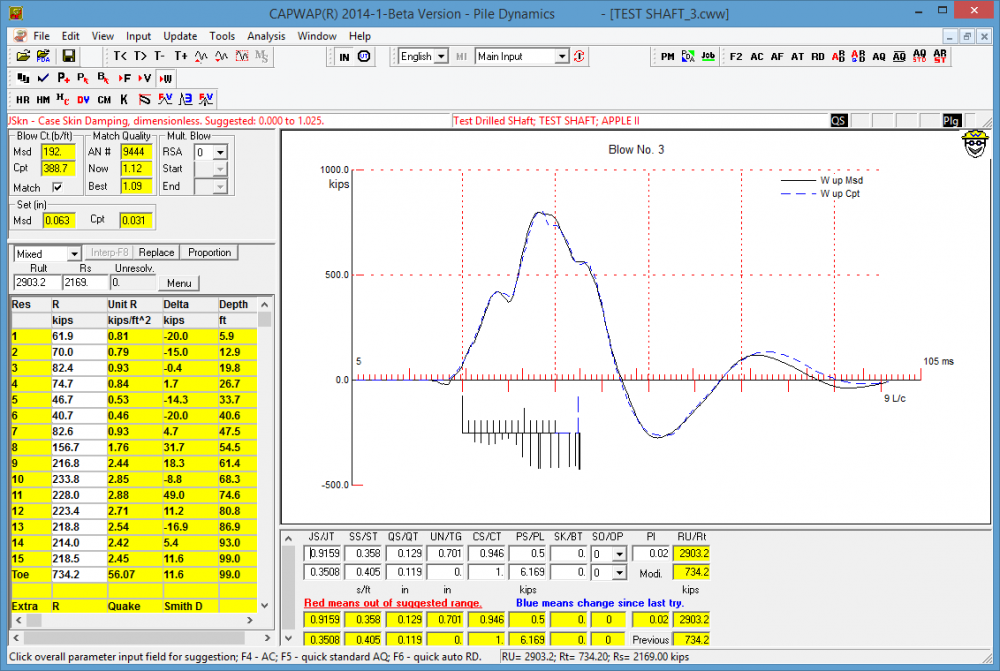Viewport: 1000px width, 671px height.
Task: Open the Analysis menu
Action: [266, 36]
